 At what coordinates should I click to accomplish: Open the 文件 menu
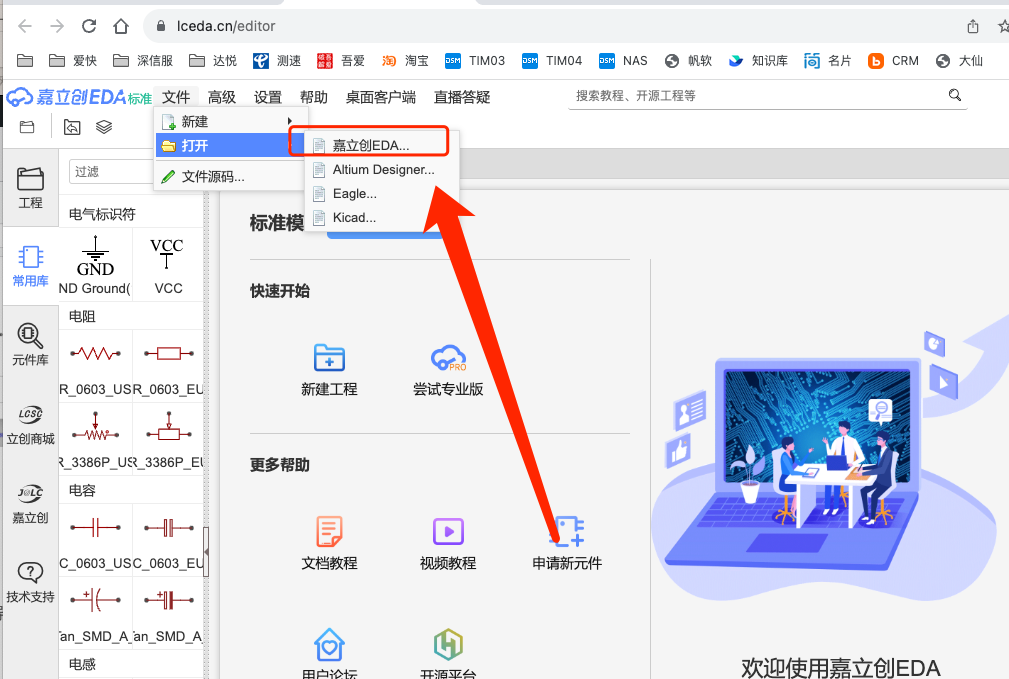176,97
